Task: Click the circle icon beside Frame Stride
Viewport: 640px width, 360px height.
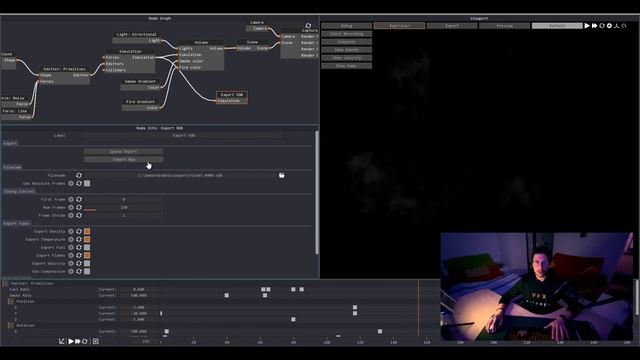Action: coord(71,216)
